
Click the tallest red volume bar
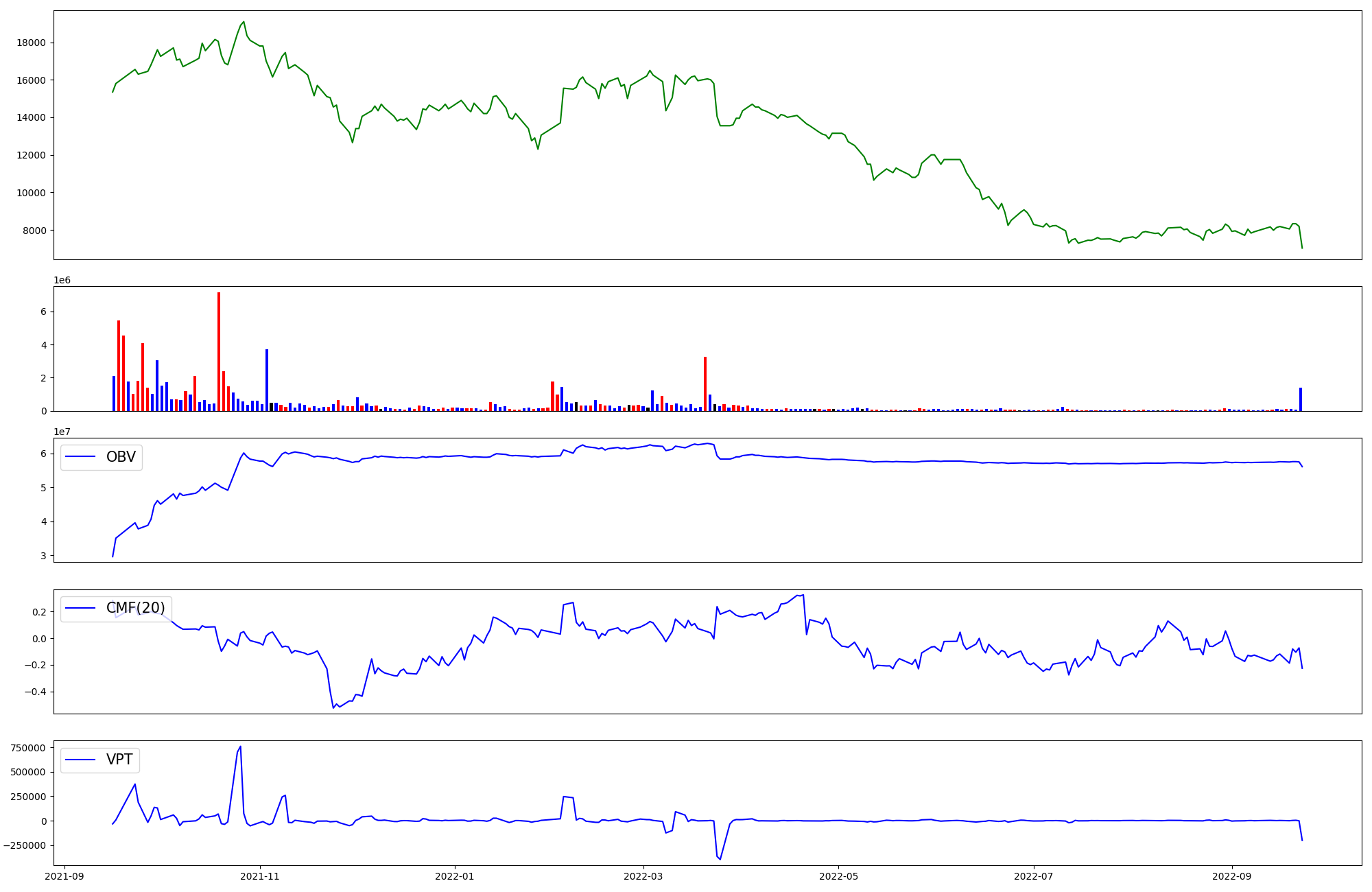(x=219, y=351)
